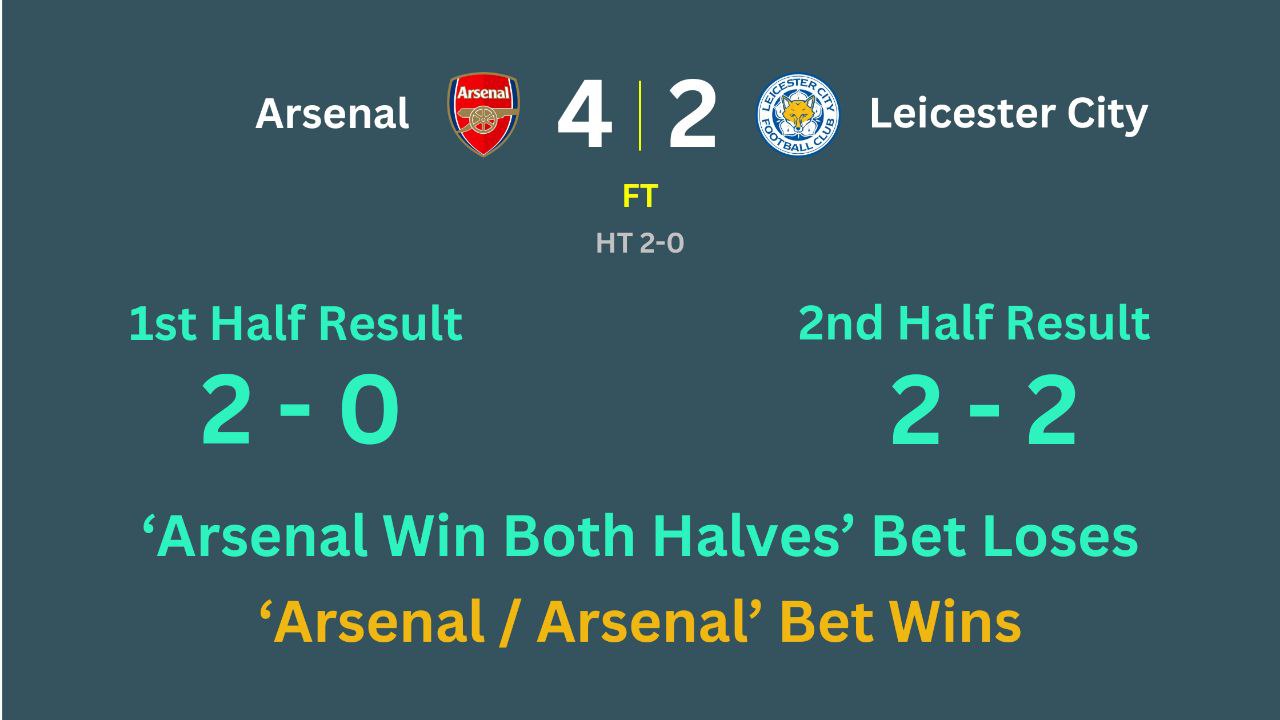Screen dimensions: 1280x720
Task: Click the left 2 in the 2nd half result
Action: point(915,410)
